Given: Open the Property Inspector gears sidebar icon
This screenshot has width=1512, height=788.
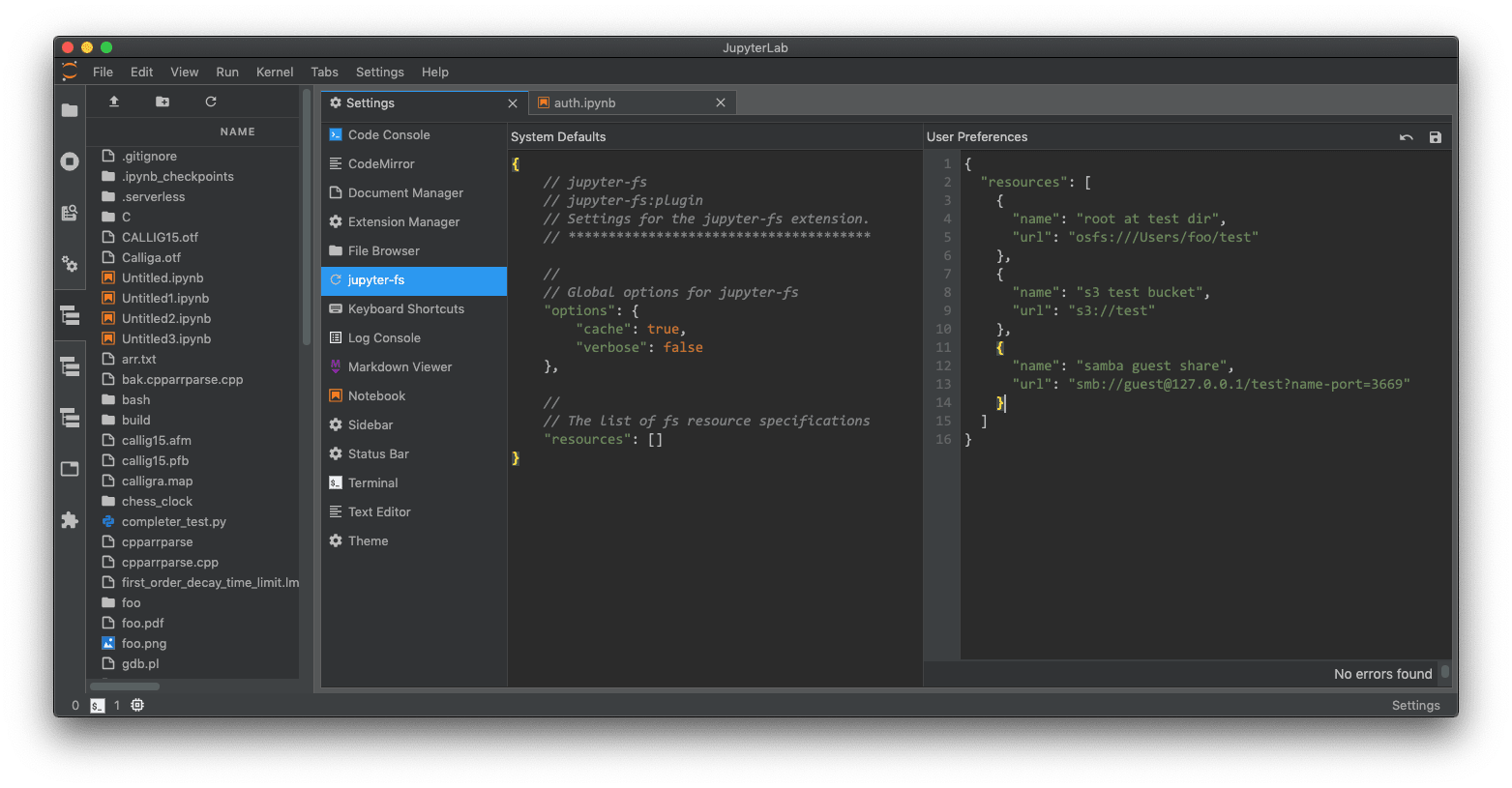Looking at the screenshot, I should (70, 263).
